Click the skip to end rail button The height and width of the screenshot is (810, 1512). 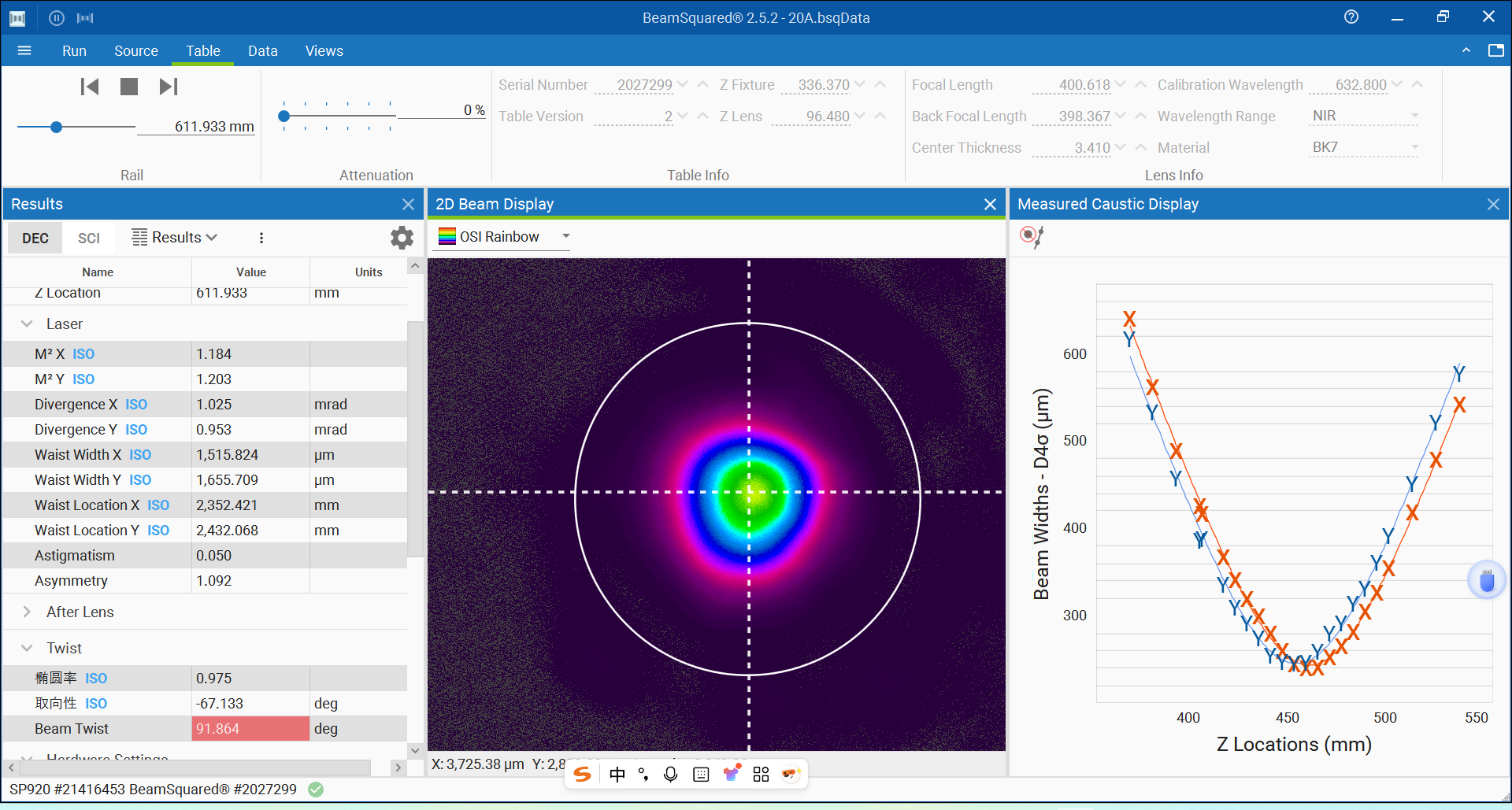(x=169, y=87)
